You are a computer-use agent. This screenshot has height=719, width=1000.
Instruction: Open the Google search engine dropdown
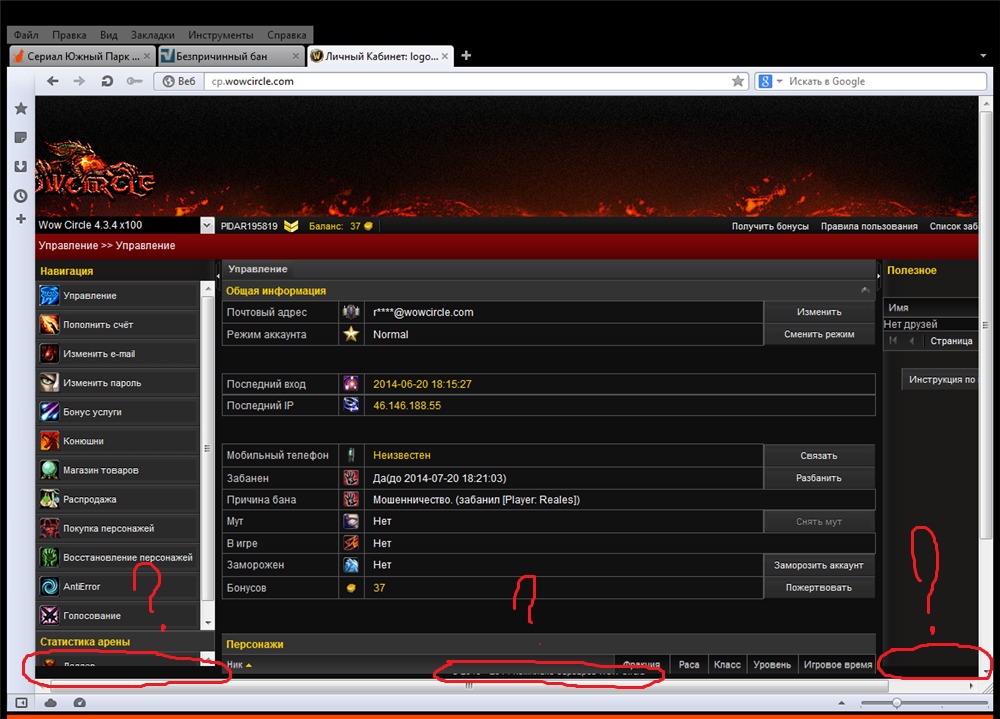point(779,81)
